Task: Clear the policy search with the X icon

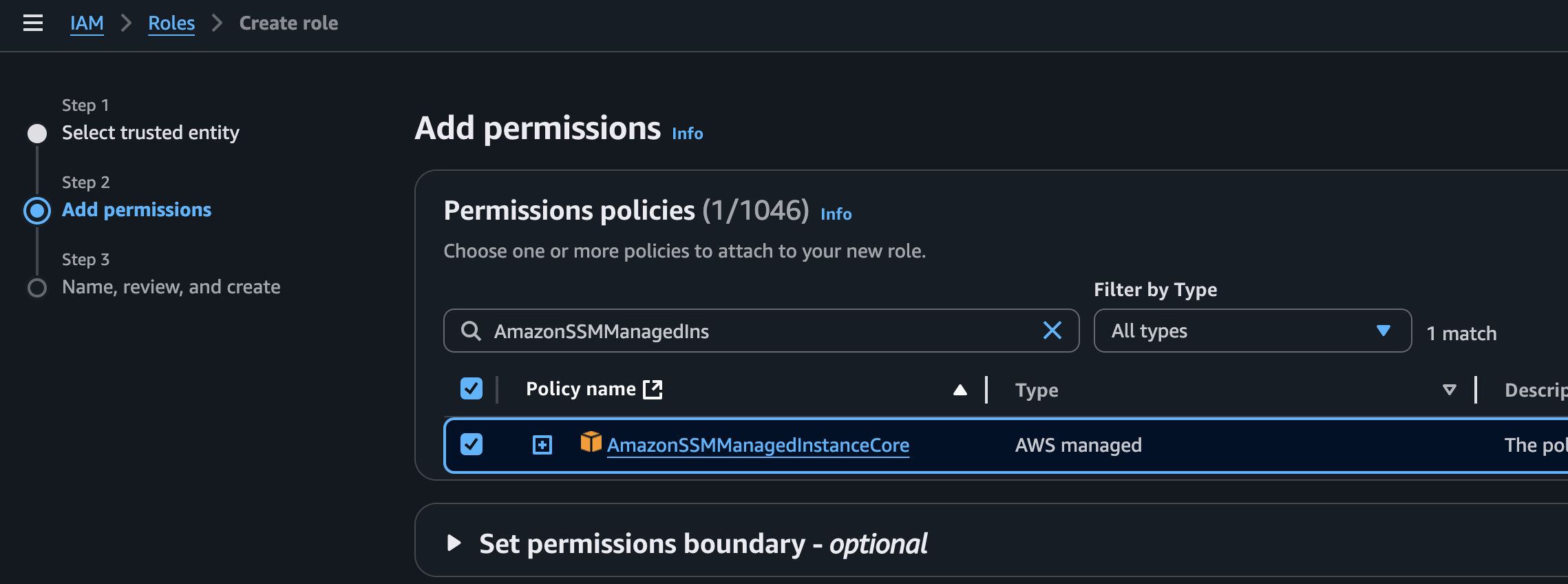Action: [x=1052, y=331]
